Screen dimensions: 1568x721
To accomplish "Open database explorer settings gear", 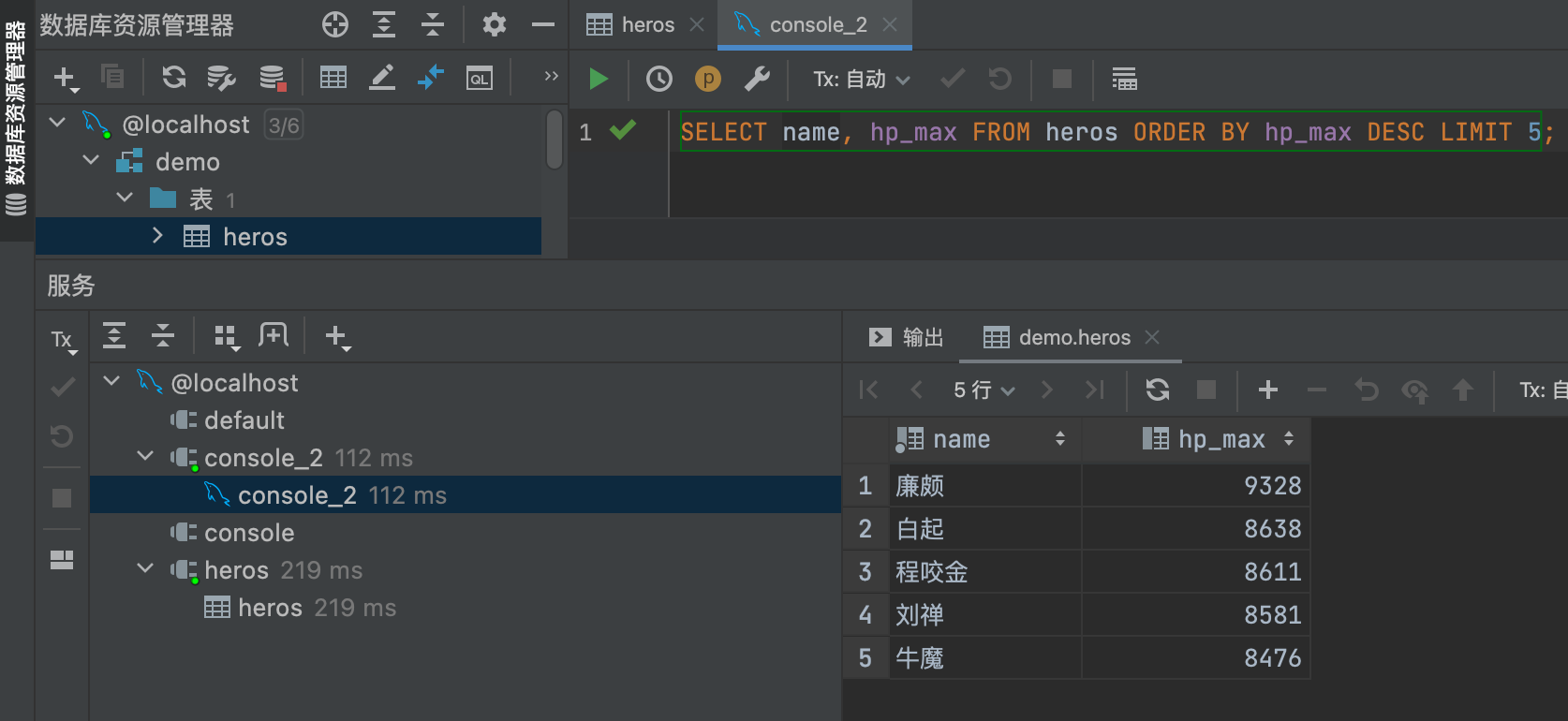I will 495,25.
